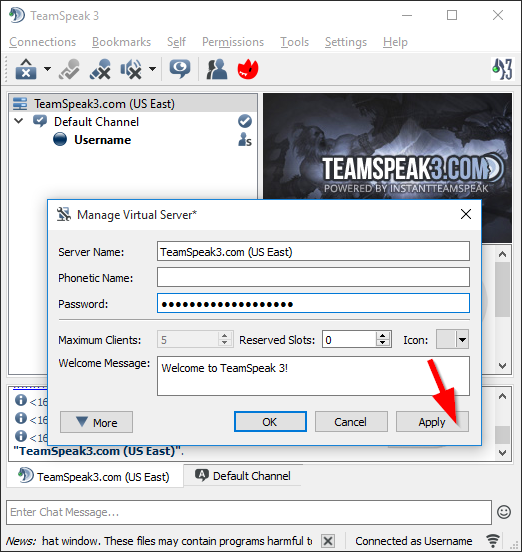Click the info panel scrollbar thumb
The image size is (522, 552).
point(503,289)
